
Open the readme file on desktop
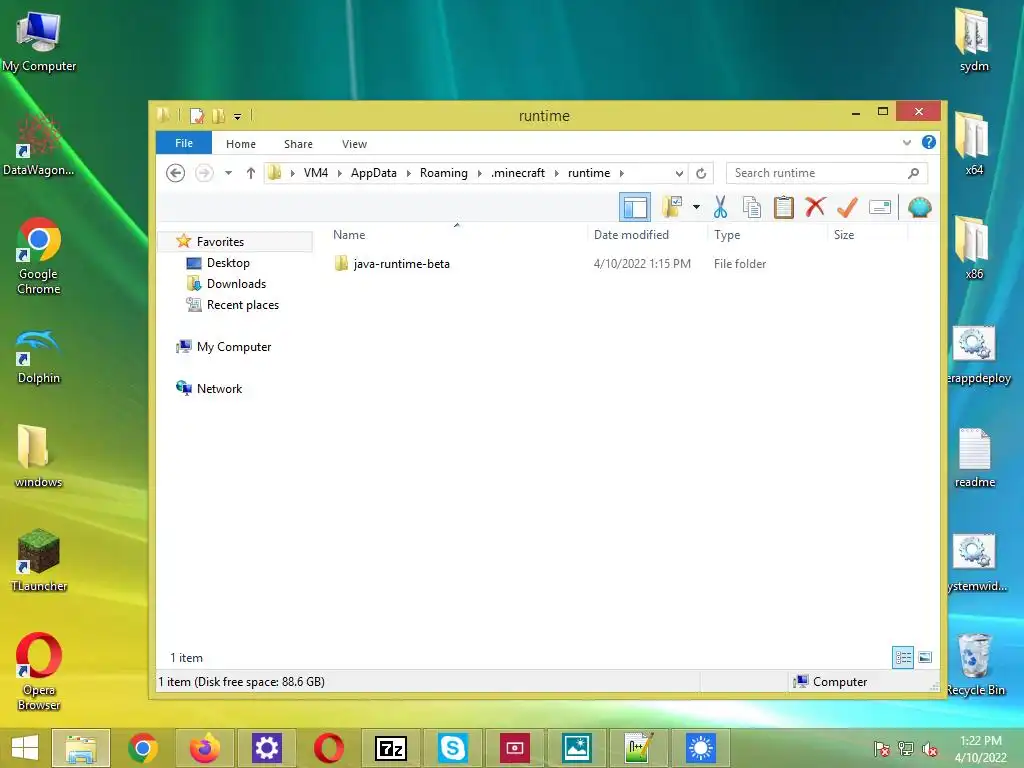(x=975, y=458)
